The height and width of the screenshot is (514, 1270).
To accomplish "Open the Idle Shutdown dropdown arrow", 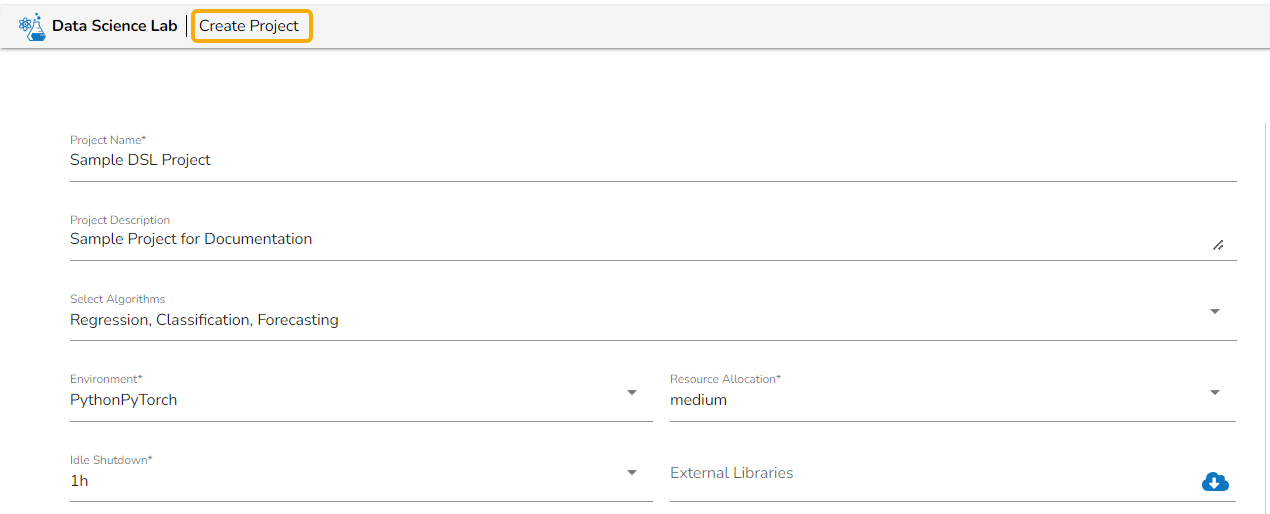I will coord(632,473).
